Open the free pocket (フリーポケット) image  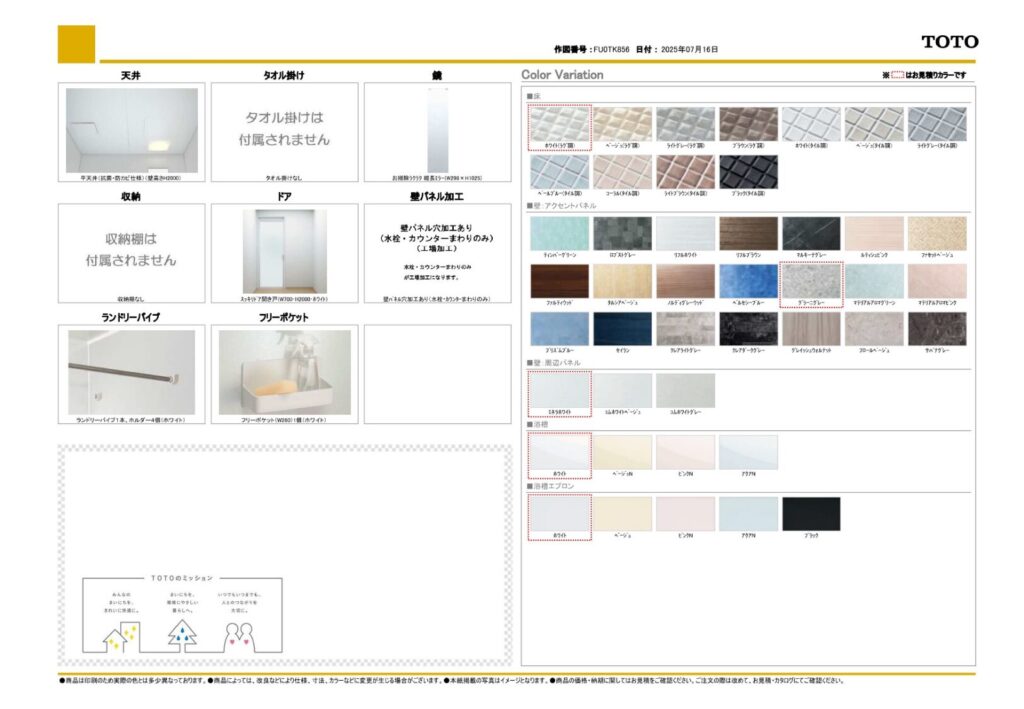tap(284, 371)
